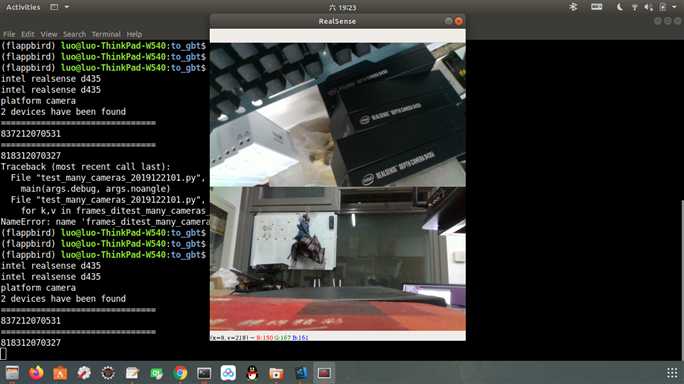The width and height of the screenshot is (684, 384).
Task: Open the clock and calendar panel
Action: click(x=342, y=7)
